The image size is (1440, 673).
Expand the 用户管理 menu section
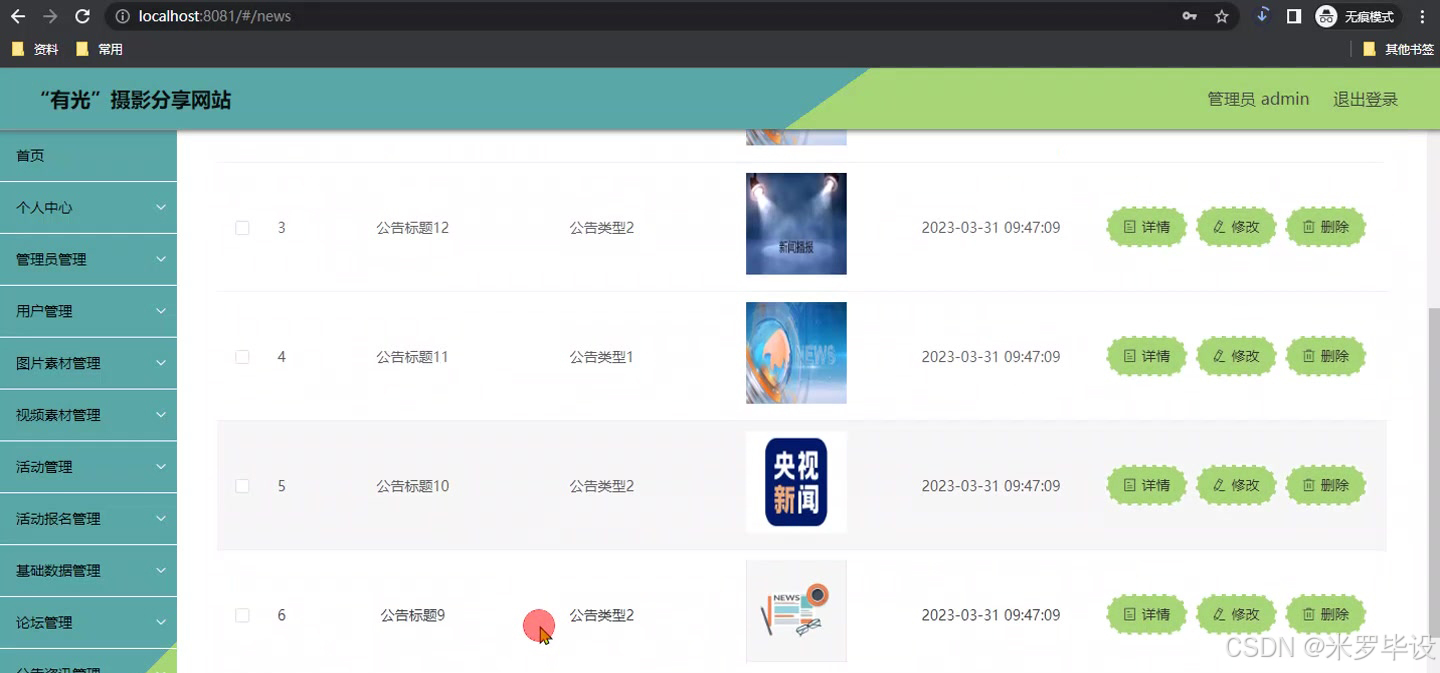coord(88,310)
